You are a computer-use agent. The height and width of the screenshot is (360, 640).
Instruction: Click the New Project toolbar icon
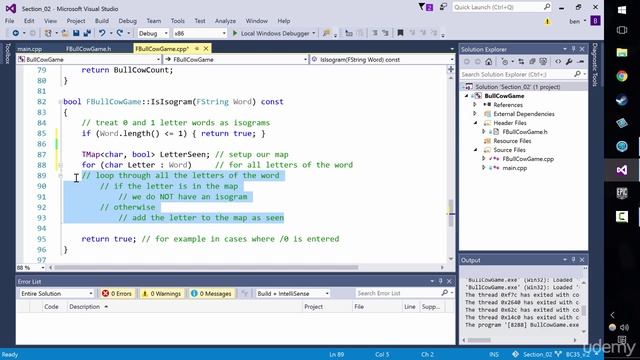tap(48, 33)
